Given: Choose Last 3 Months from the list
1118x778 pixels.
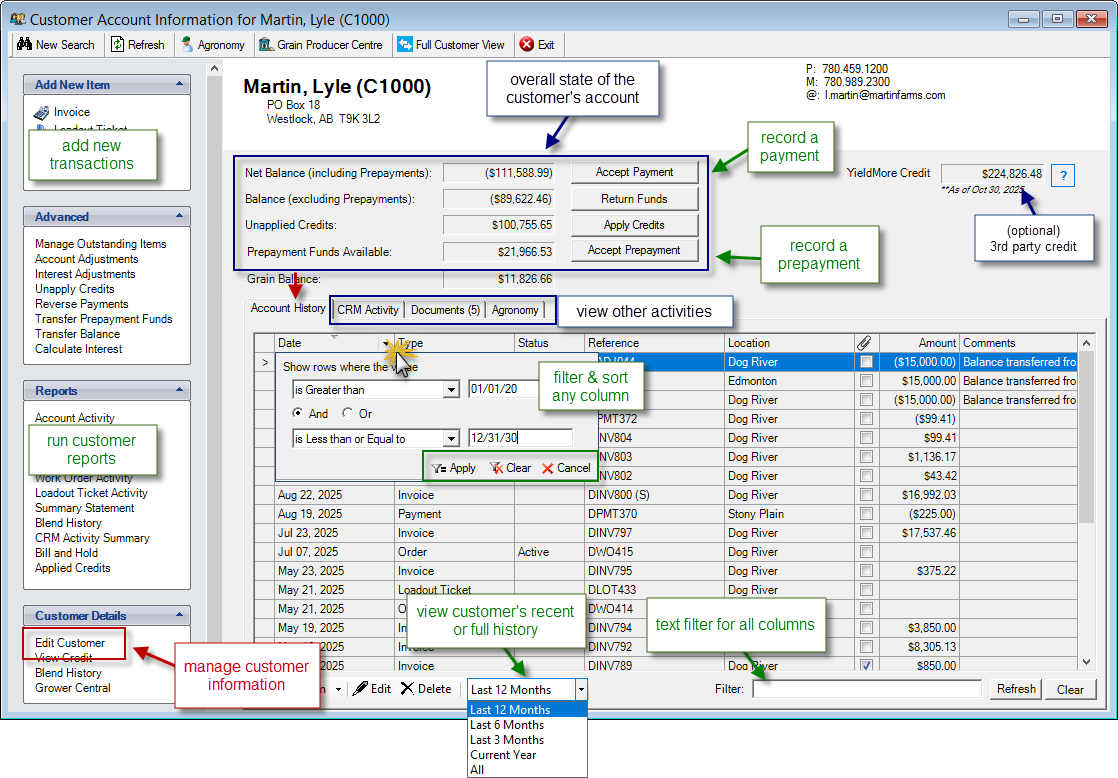Looking at the screenshot, I should [x=527, y=739].
